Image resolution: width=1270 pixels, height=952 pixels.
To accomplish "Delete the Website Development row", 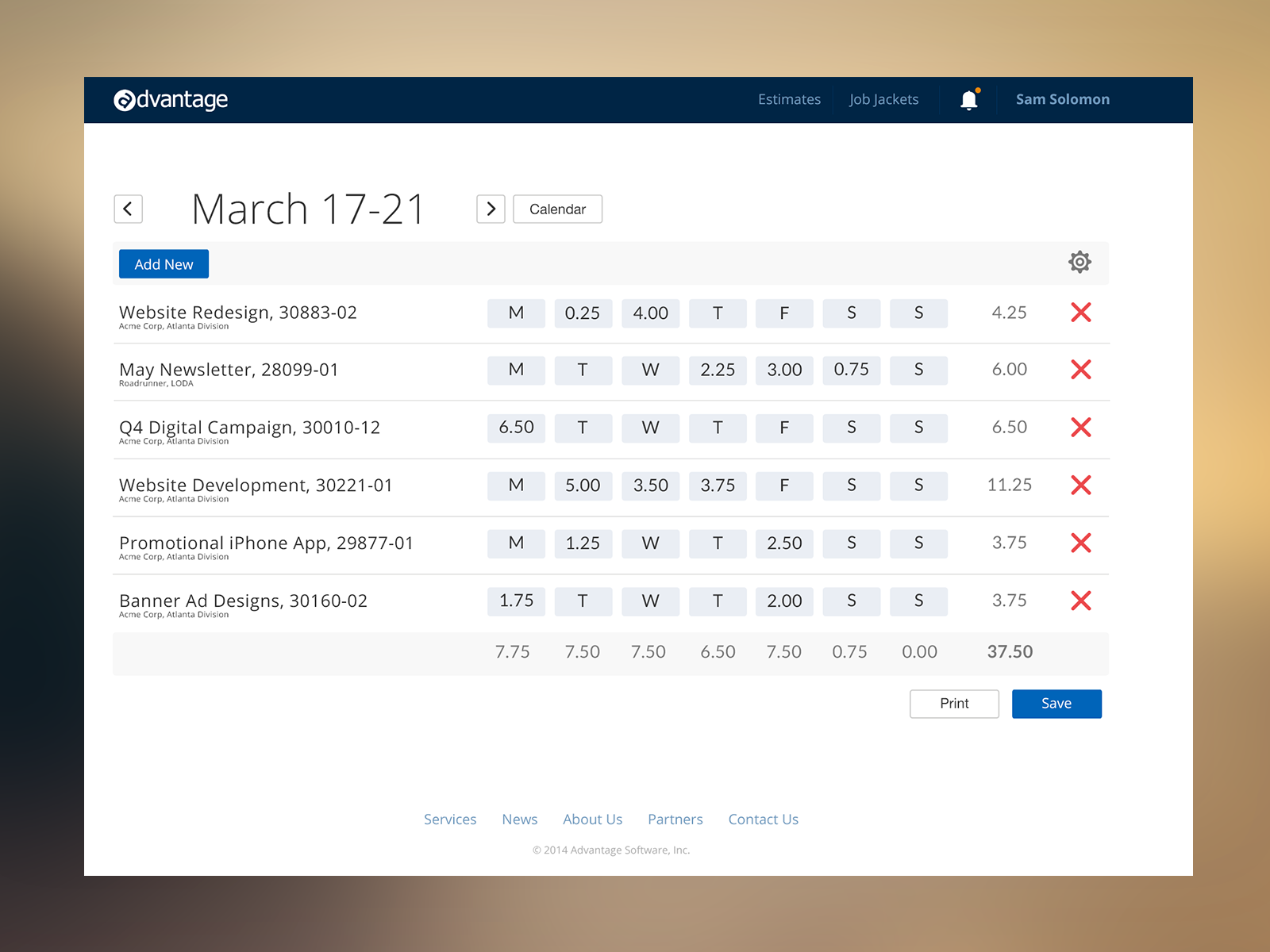I will pyautogui.click(x=1081, y=486).
